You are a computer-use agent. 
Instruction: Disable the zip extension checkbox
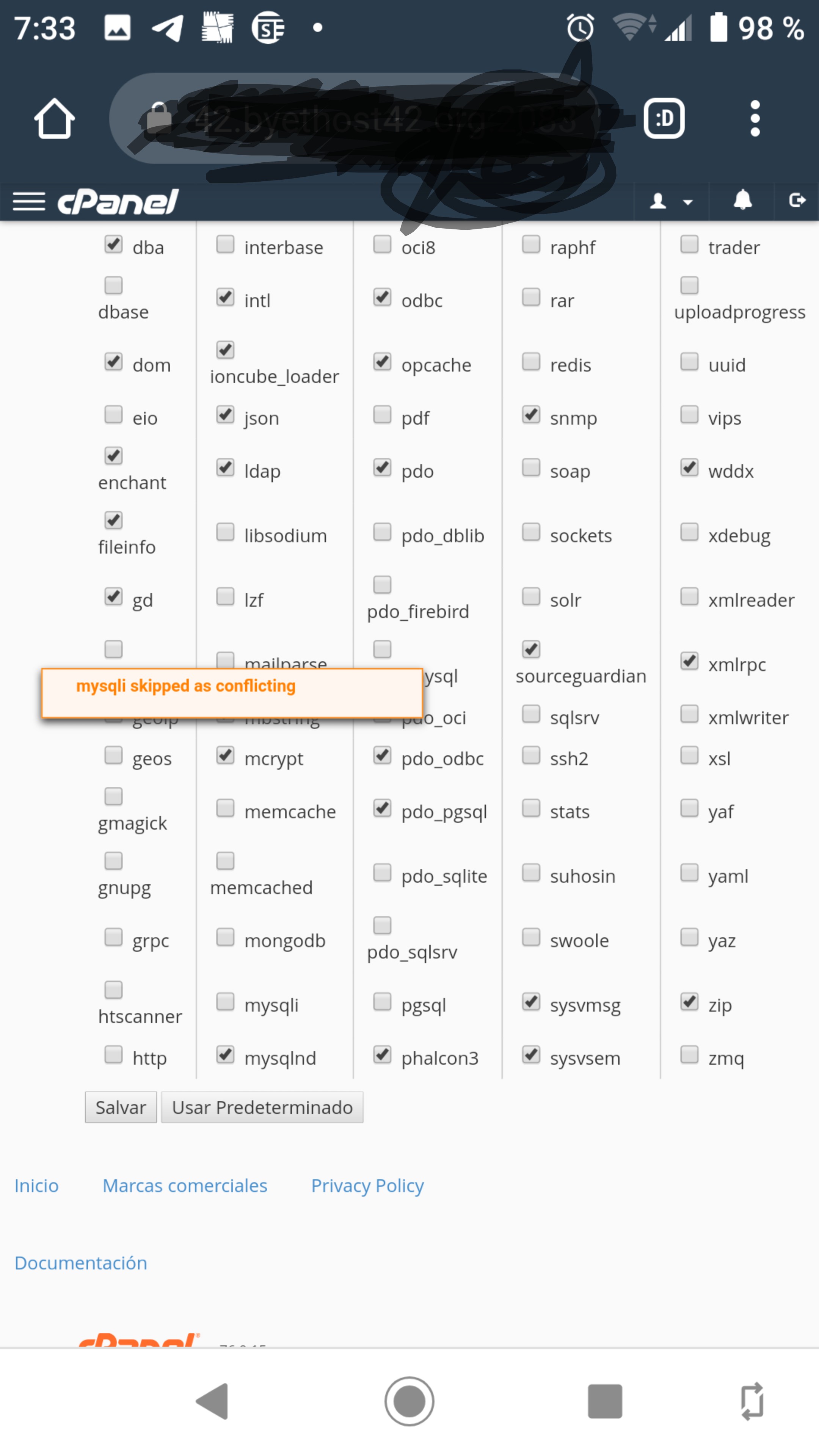tap(690, 1001)
